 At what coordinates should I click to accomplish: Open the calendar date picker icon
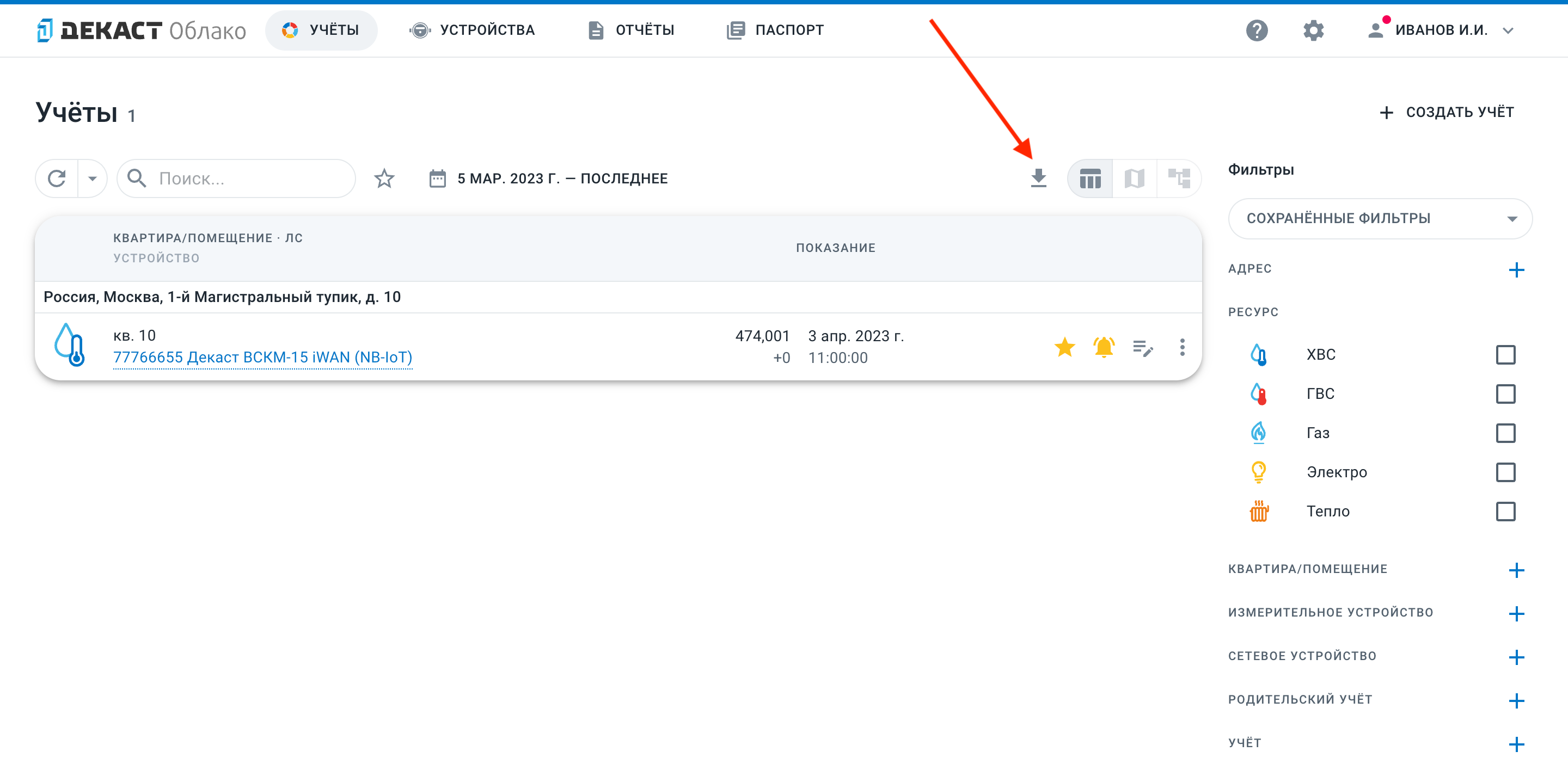point(438,178)
